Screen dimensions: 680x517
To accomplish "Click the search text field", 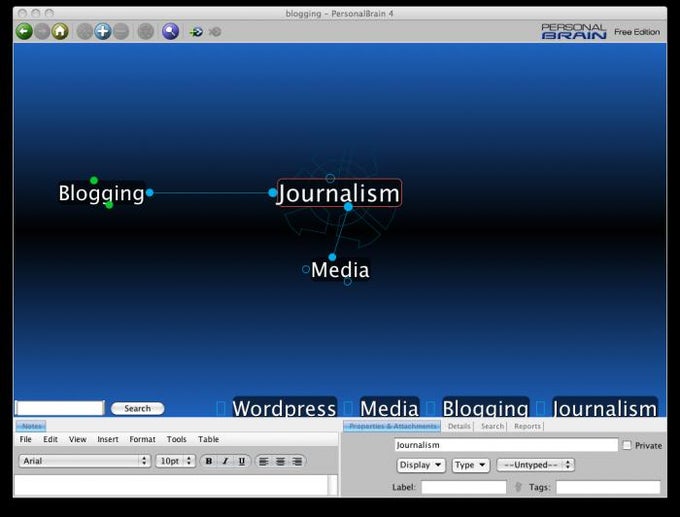I will point(60,408).
